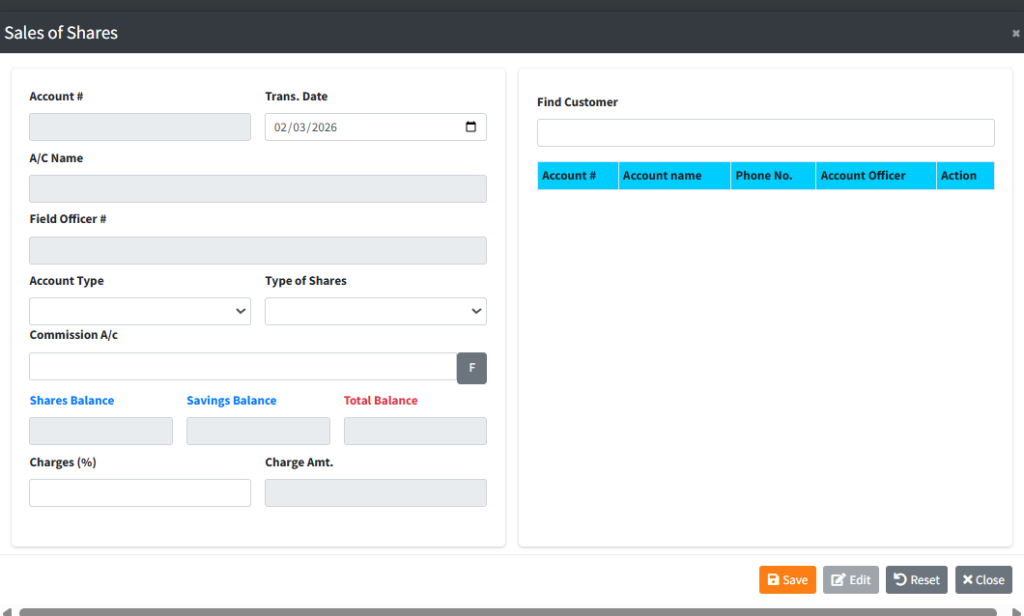Click the Account # column header
This screenshot has width=1024, height=616.
(577, 176)
